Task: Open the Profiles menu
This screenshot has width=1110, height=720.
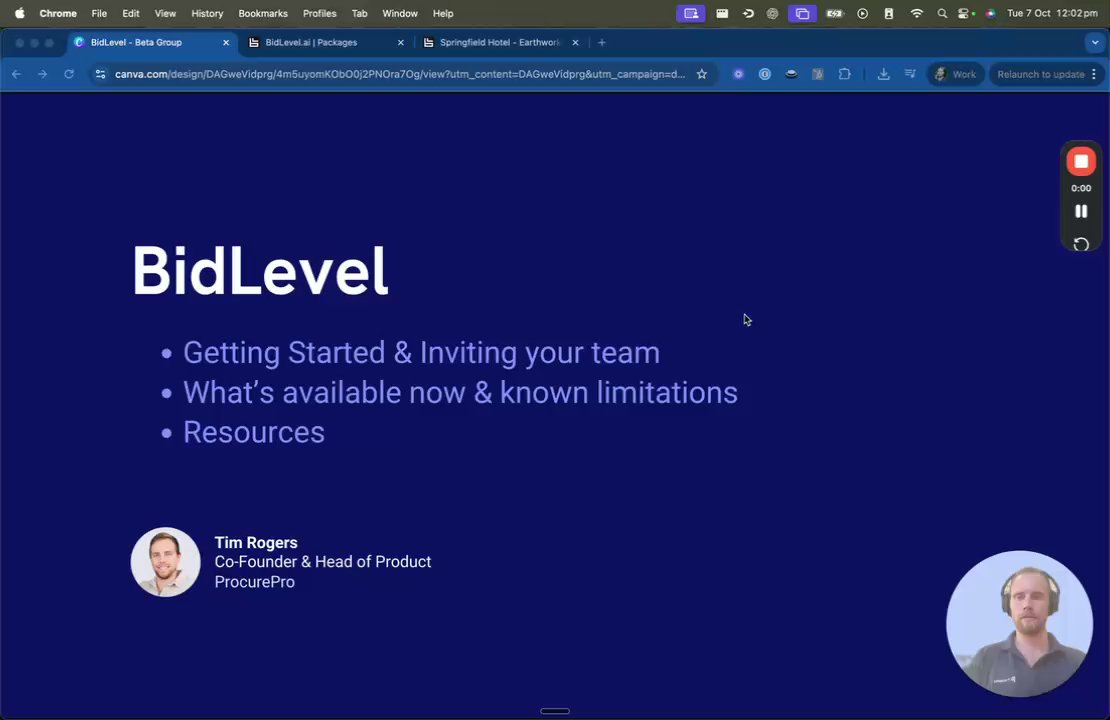Action: click(319, 13)
